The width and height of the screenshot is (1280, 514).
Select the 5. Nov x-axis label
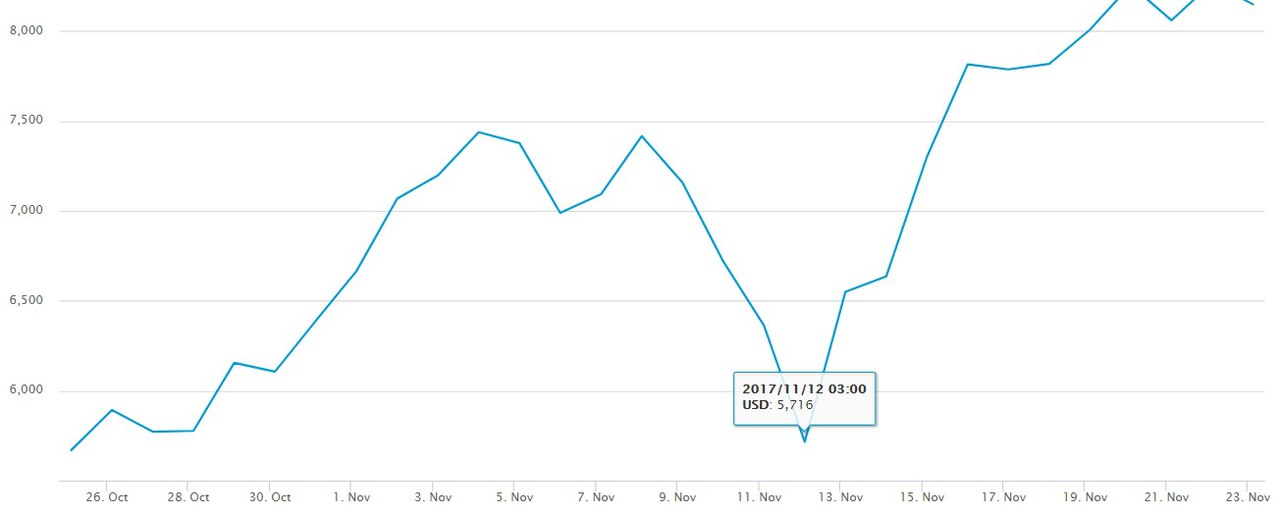pos(514,497)
